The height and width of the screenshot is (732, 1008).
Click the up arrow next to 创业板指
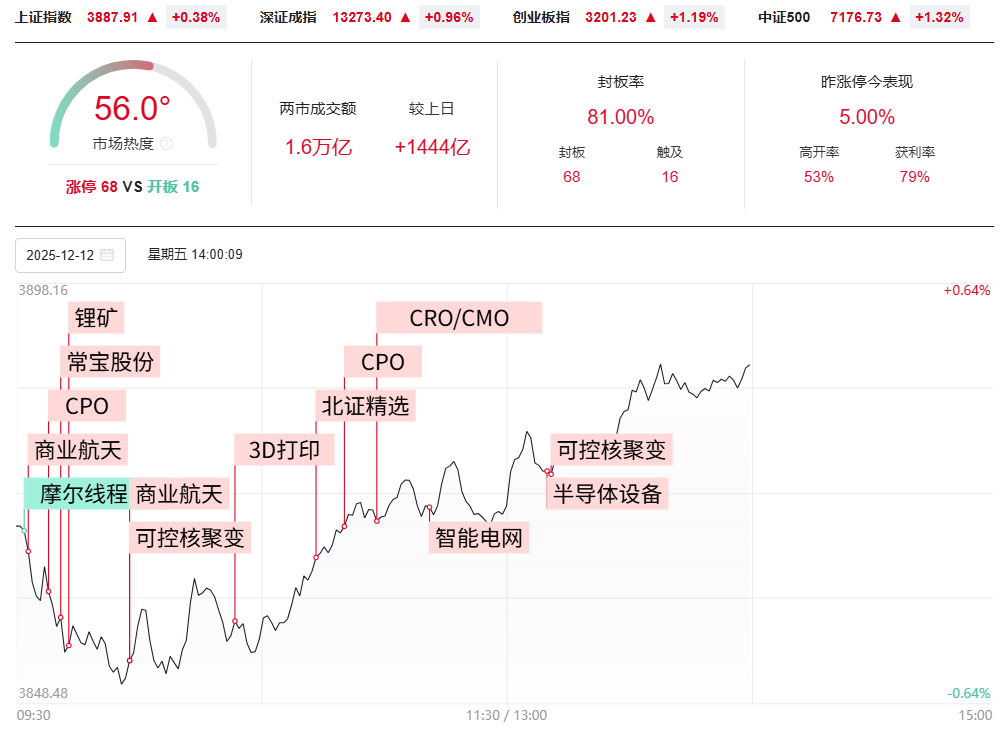click(651, 17)
